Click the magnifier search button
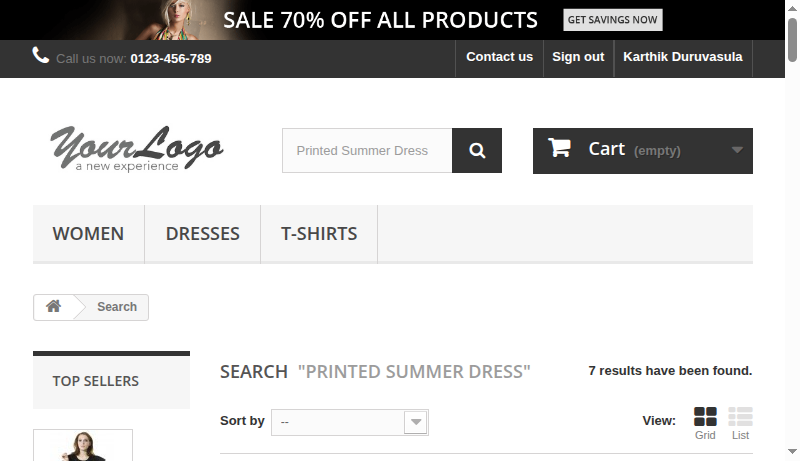 click(477, 151)
